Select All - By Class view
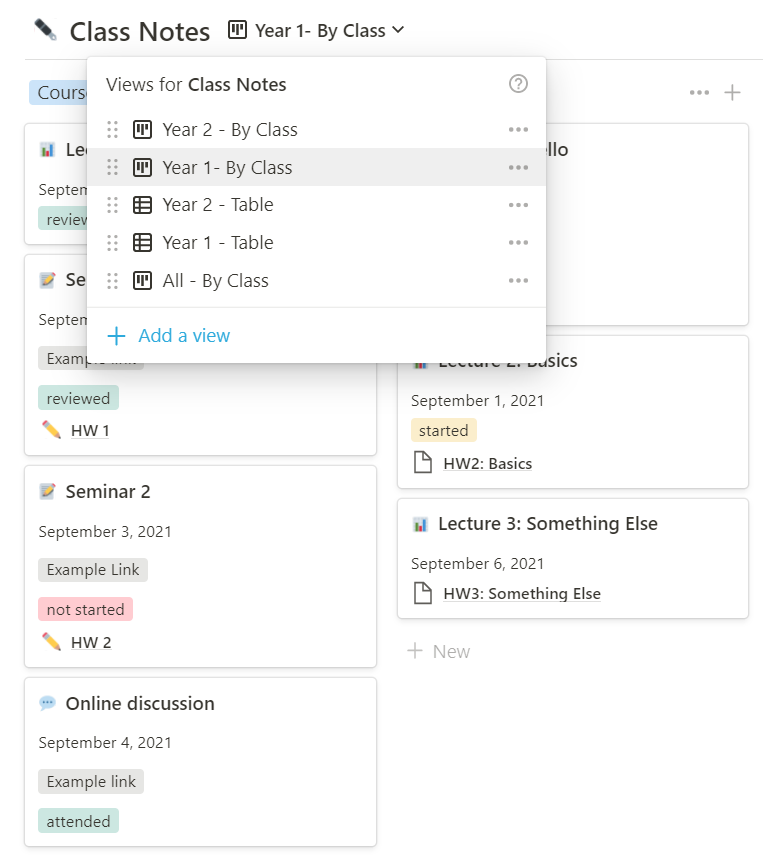763x862 pixels. 216,281
